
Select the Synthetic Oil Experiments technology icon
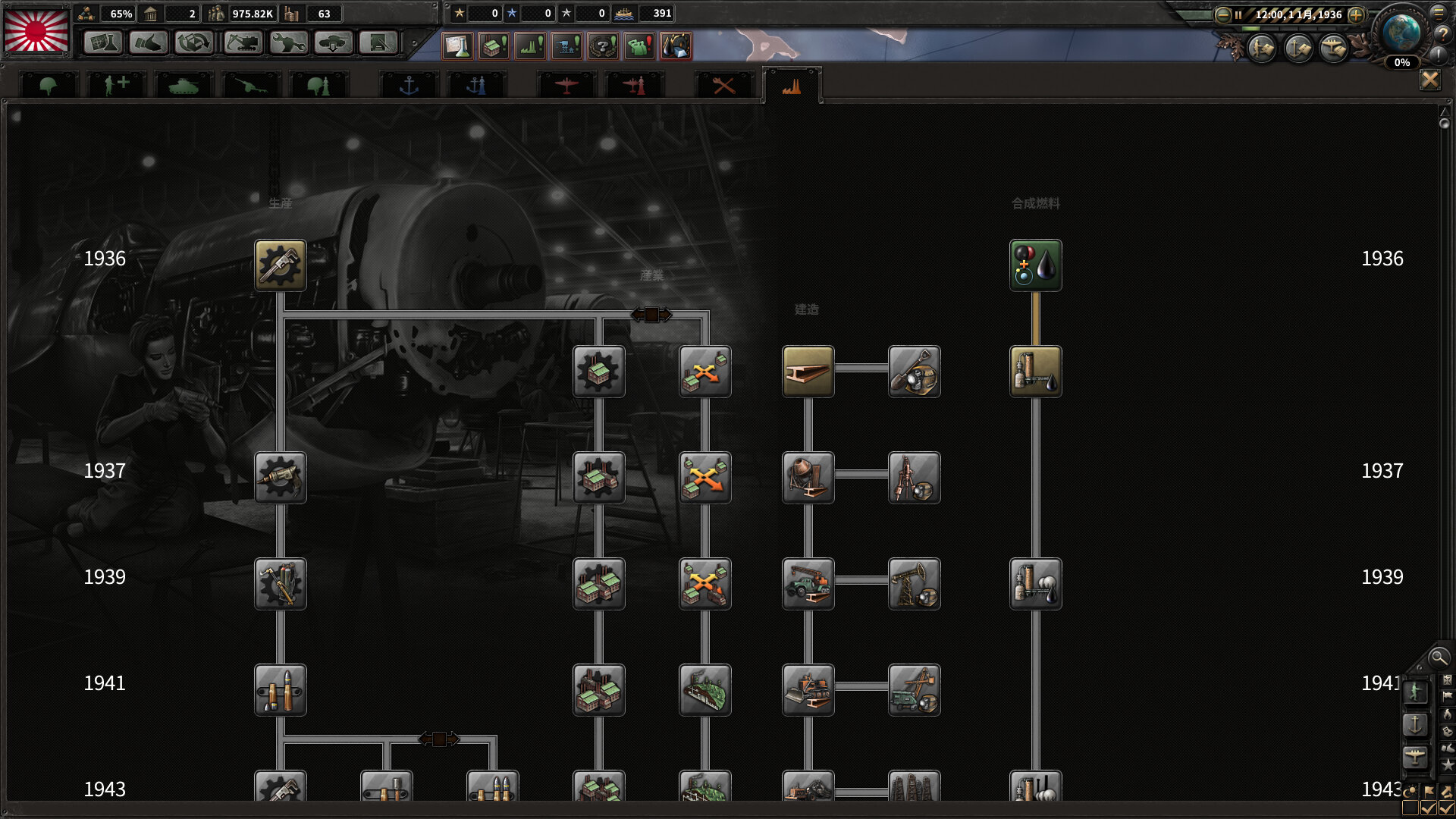click(1035, 265)
